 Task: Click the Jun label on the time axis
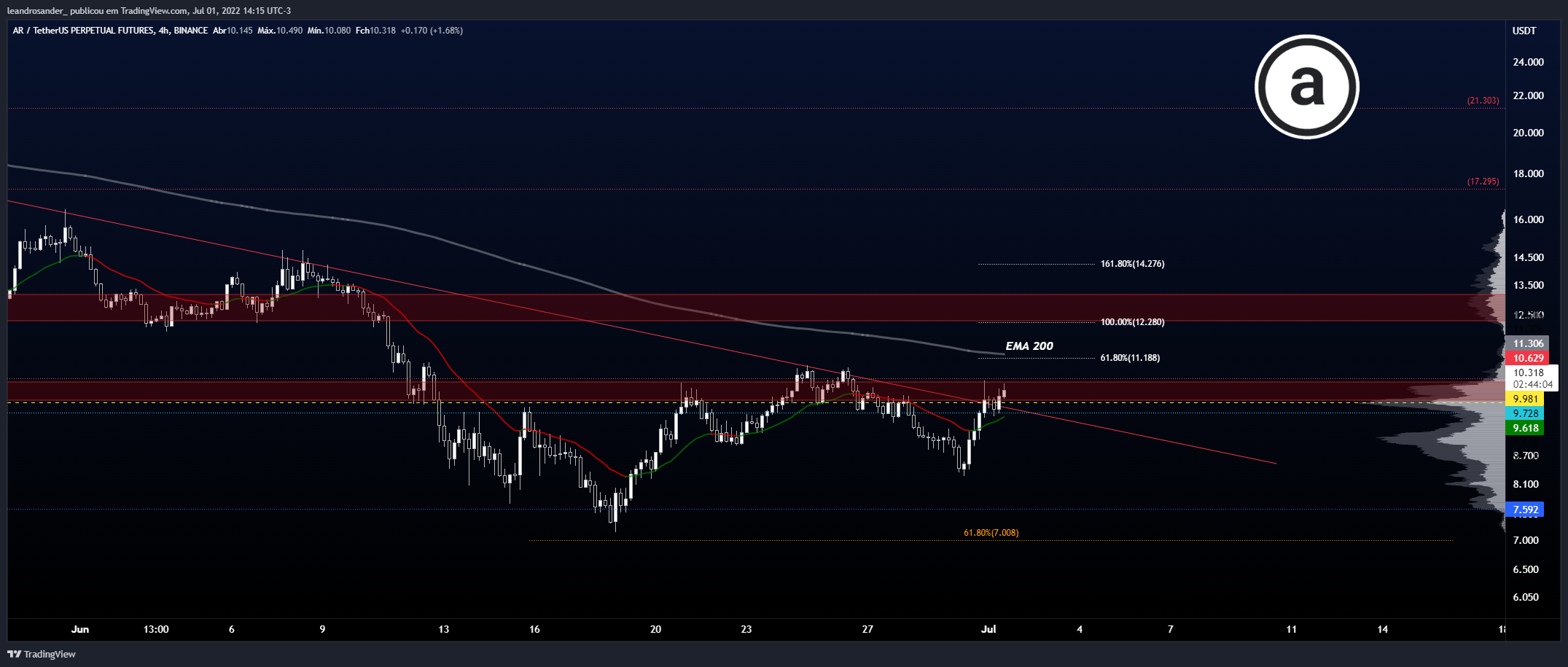click(80, 629)
